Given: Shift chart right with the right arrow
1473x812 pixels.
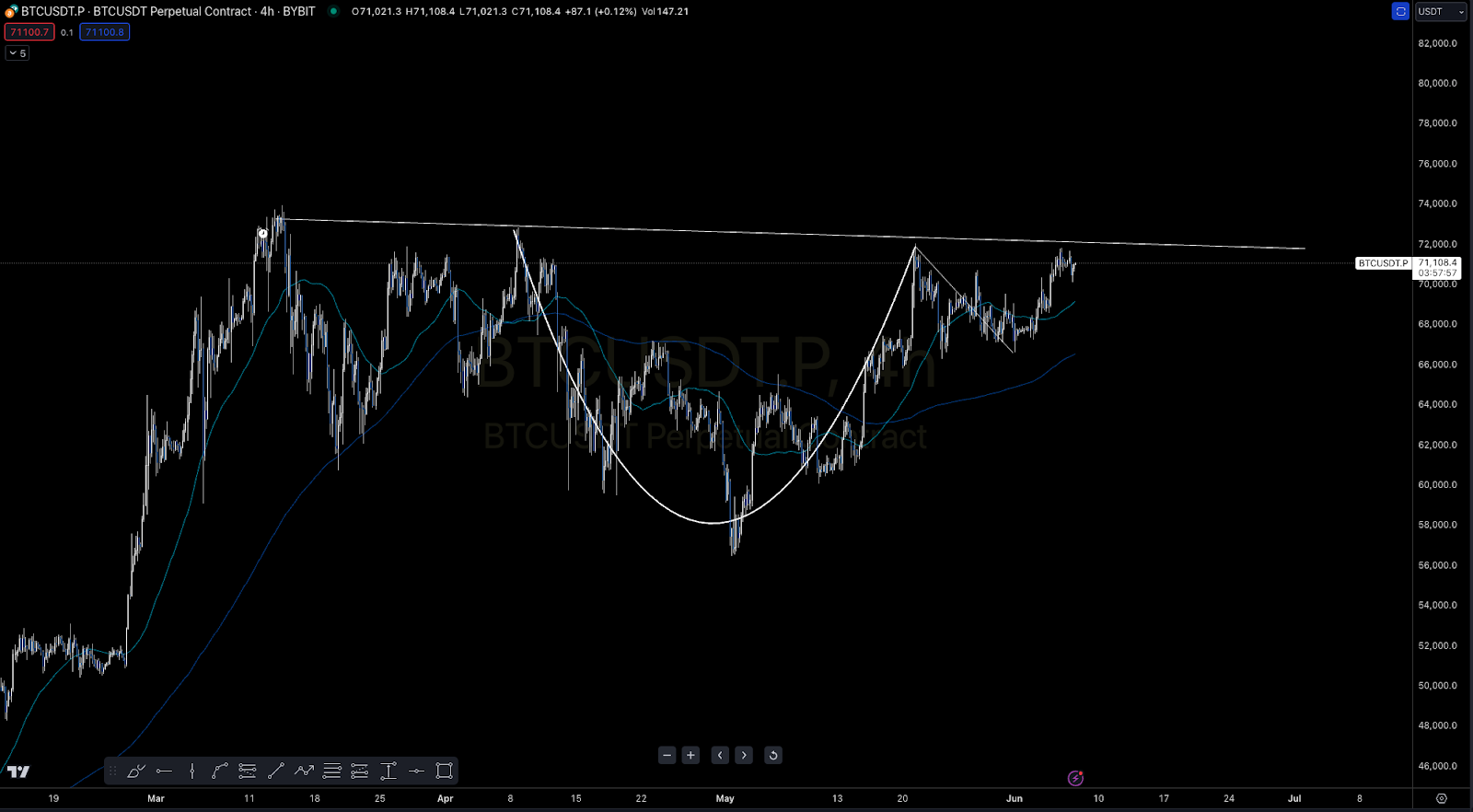Looking at the screenshot, I should (744, 755).
